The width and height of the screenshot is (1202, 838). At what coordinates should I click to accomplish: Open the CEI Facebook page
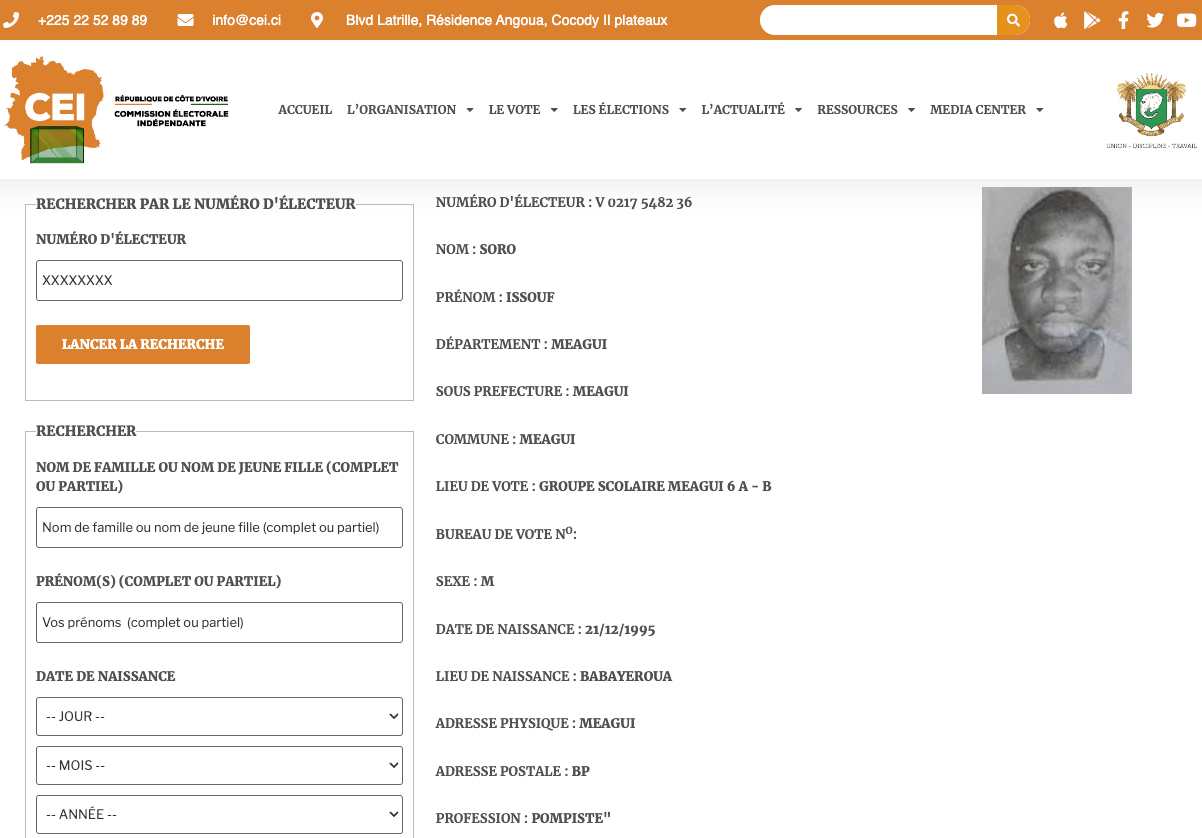coord(1124,19)
